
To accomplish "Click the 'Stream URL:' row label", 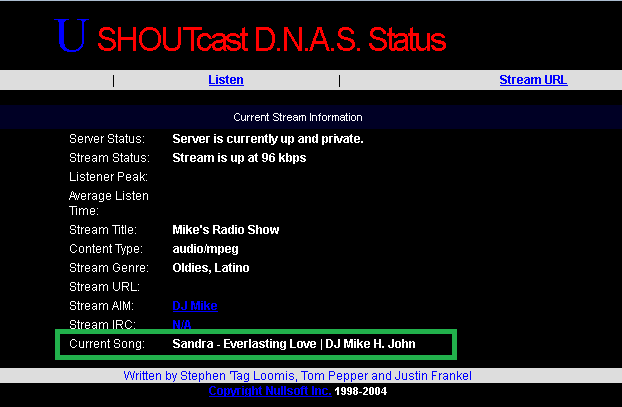I will [104, 287].
